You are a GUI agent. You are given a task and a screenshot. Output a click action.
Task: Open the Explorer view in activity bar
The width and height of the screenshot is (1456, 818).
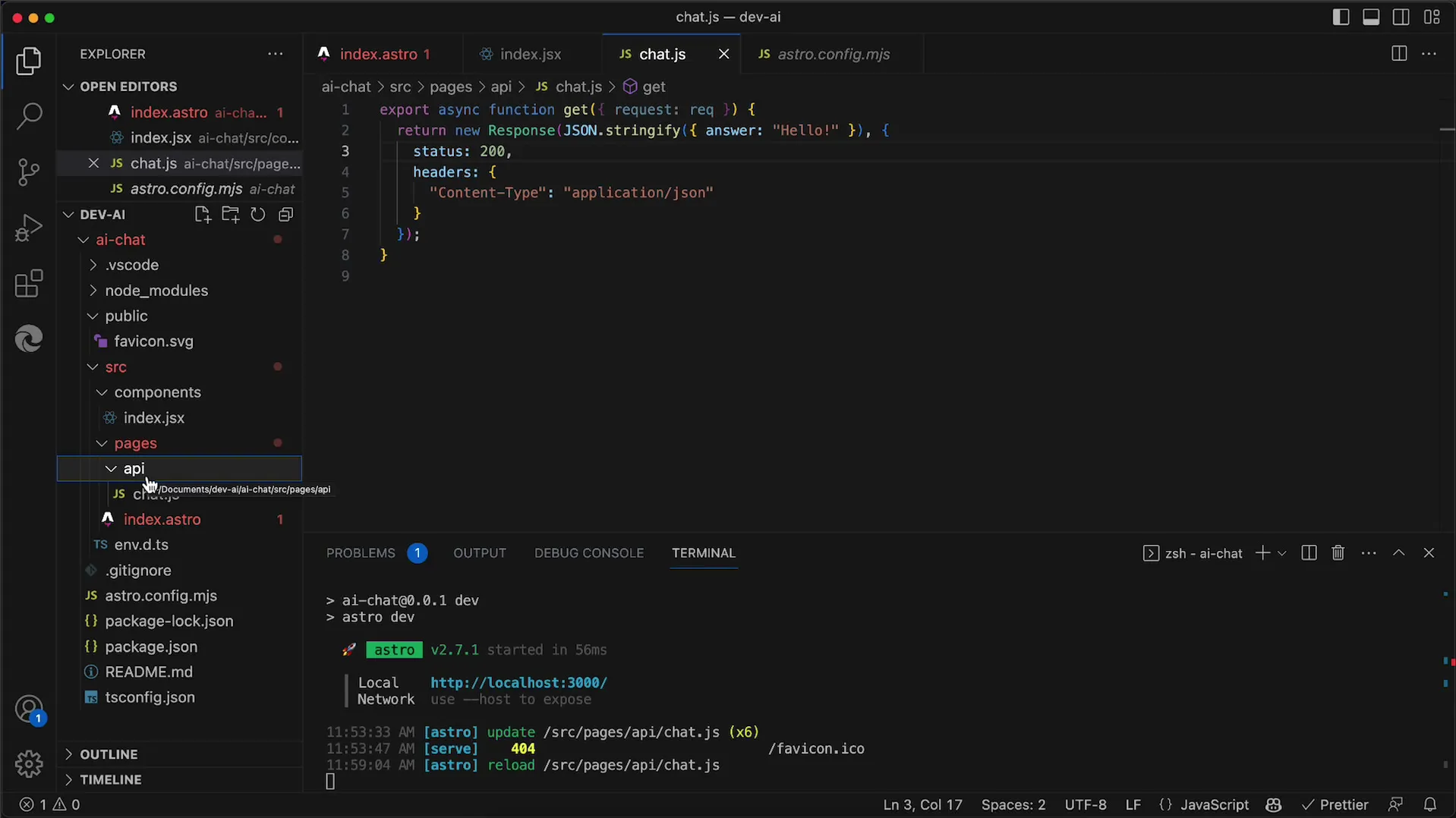[x=29, y=61]
